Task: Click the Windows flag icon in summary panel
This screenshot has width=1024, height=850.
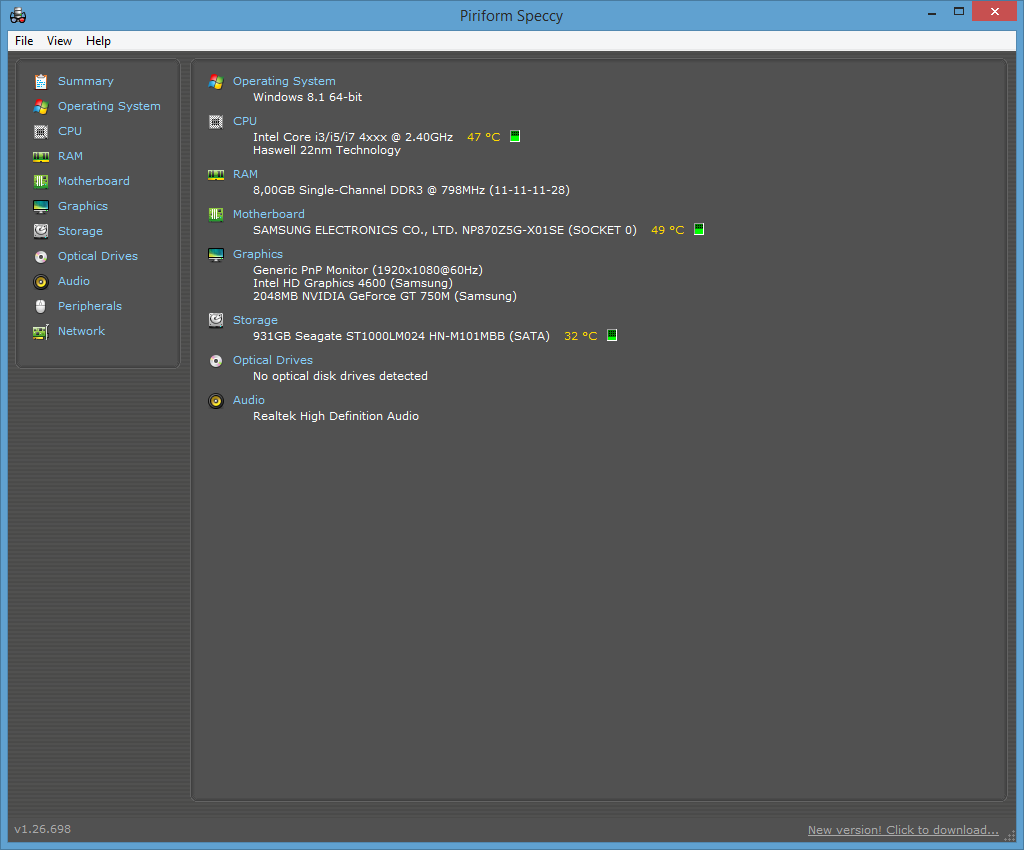Action: pos(216,82)
